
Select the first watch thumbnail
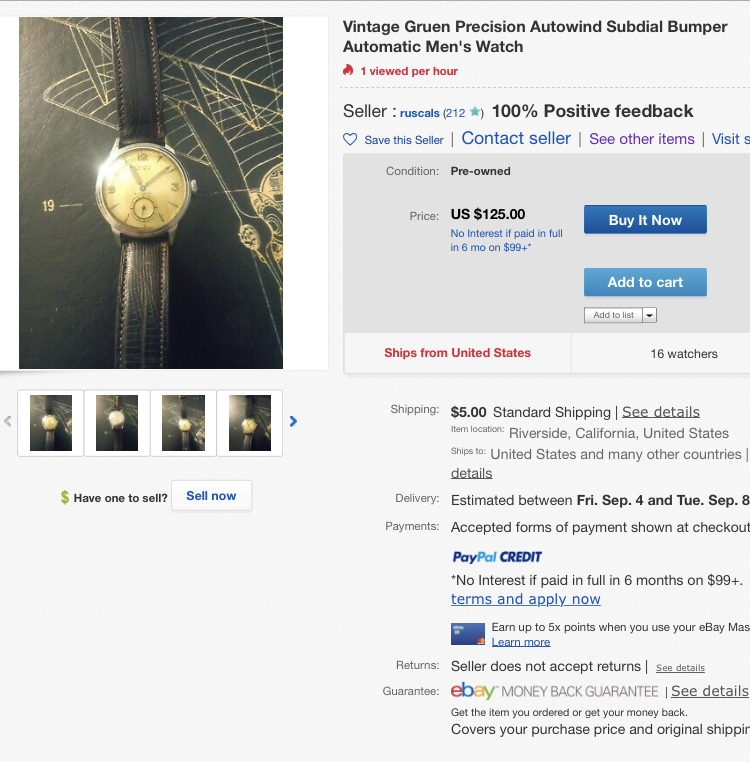pyautogui.click(x=51, y=423)
